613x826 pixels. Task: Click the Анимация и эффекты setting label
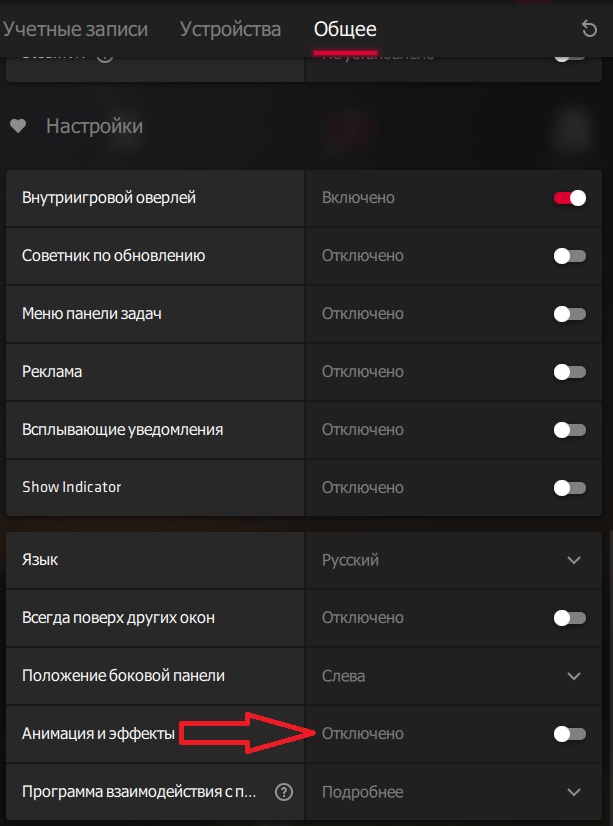pyautogui.click(x=98, y=734)
